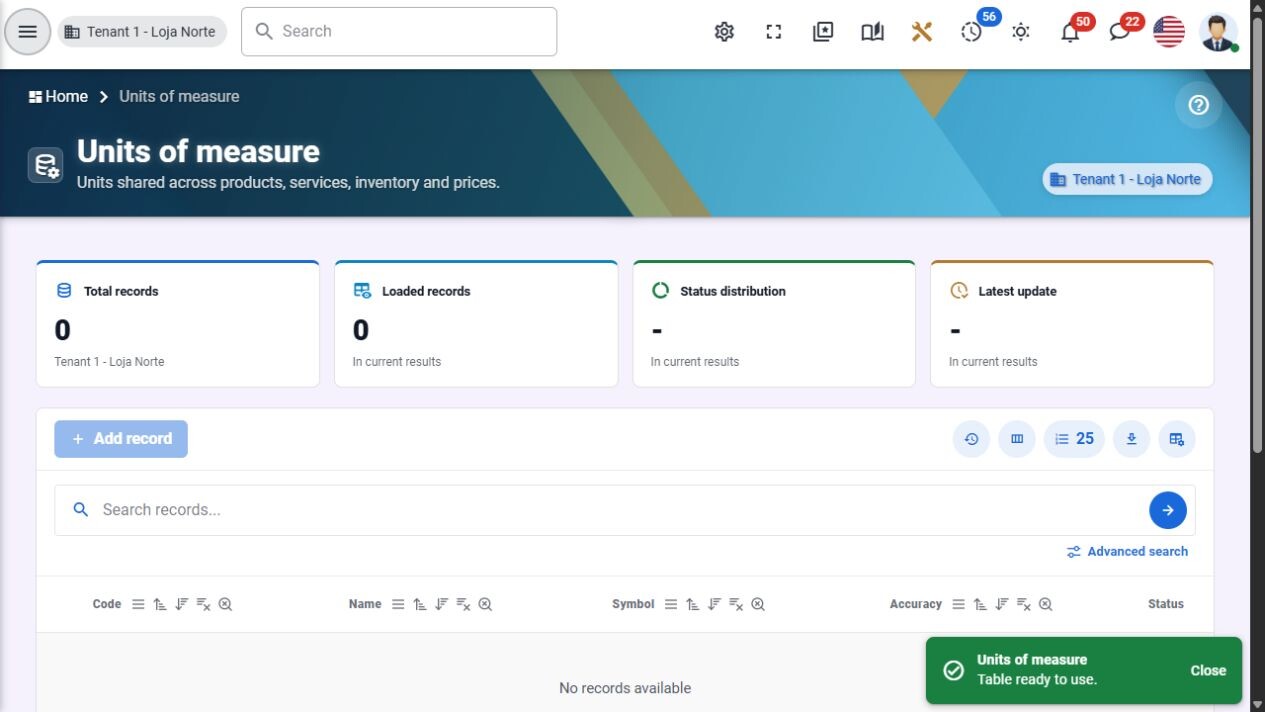Sort Name column ascending
The width and height of the screenshot is (1265, 712).
(x=420, y=604)
